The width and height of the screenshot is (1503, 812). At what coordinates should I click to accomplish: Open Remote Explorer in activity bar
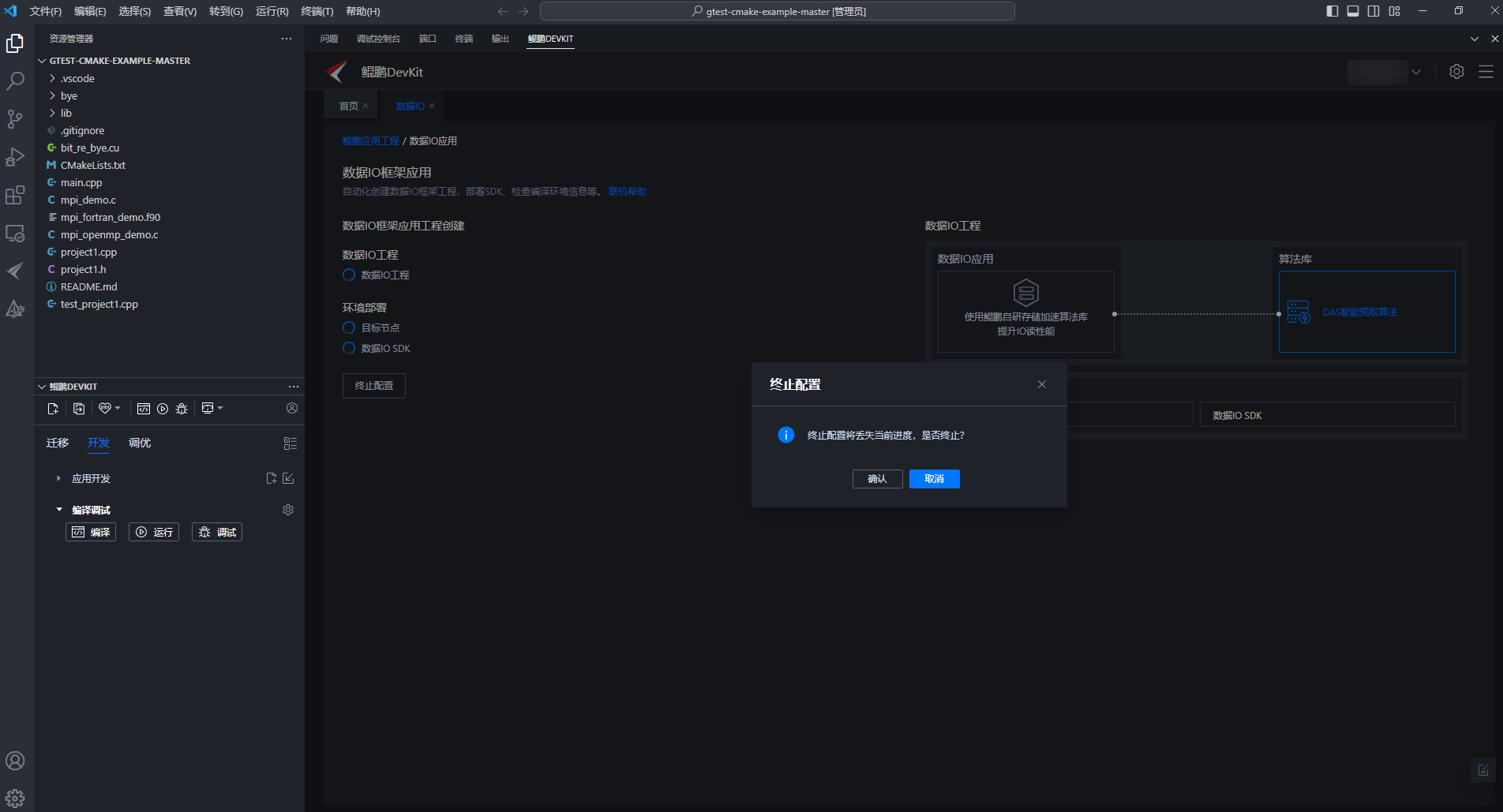(15, 233)
